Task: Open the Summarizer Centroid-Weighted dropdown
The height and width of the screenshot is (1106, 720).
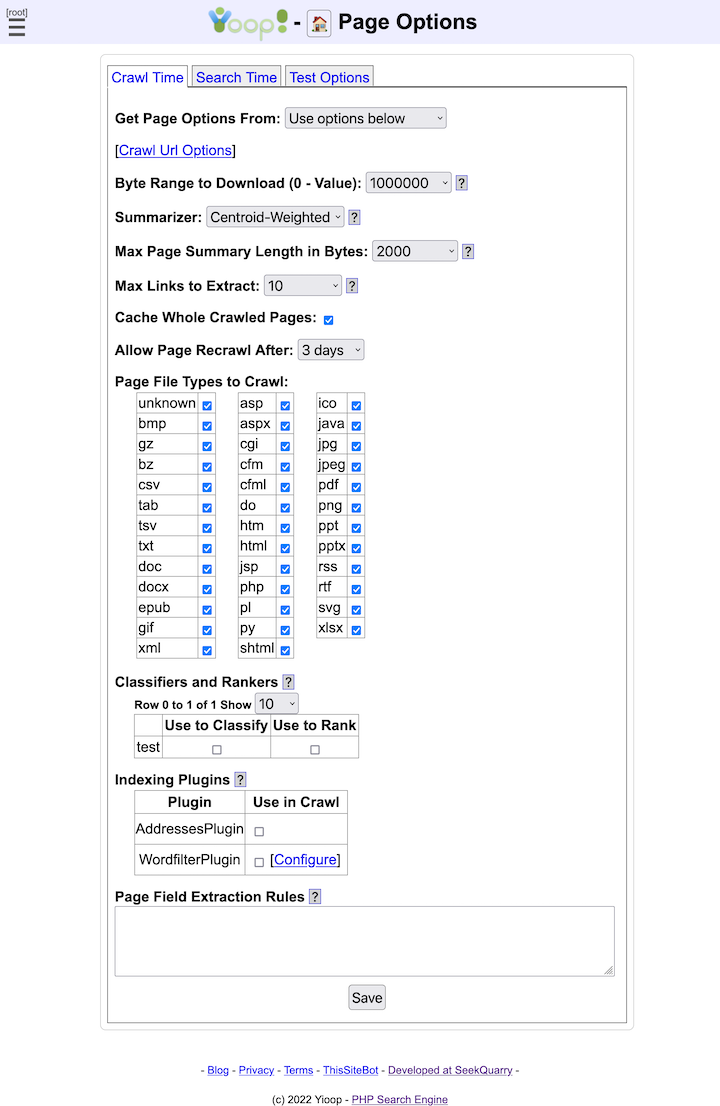Action: (275, 217)
